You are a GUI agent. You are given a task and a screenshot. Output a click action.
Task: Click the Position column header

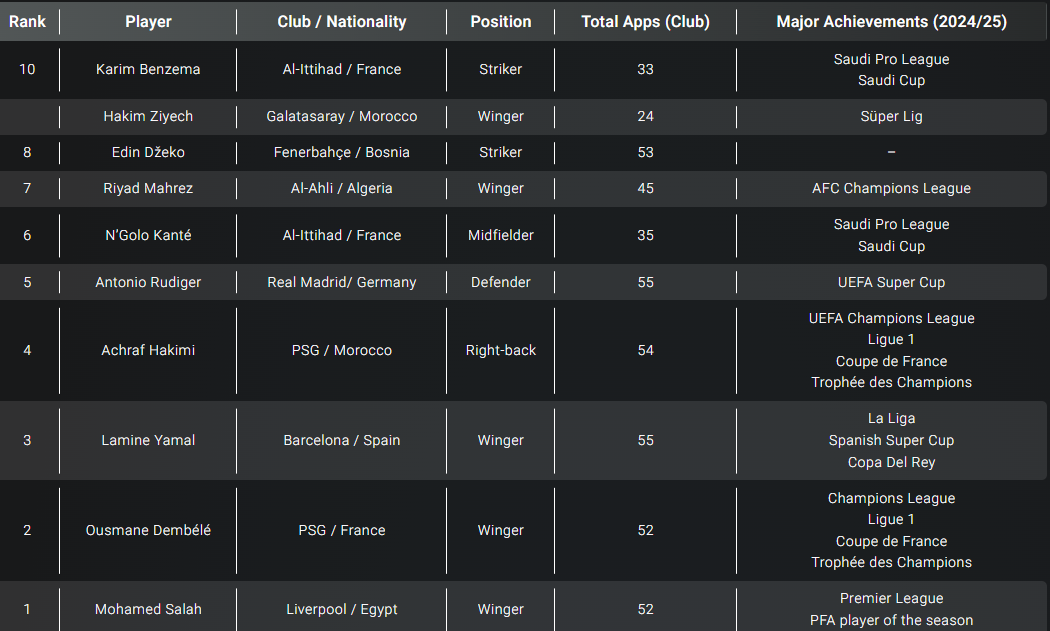[500, 21]
